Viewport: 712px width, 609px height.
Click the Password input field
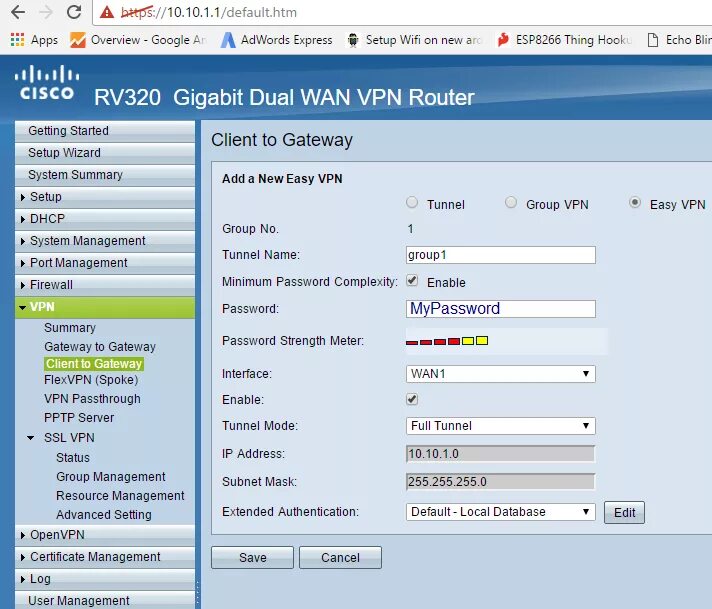(x=500, y=309)
